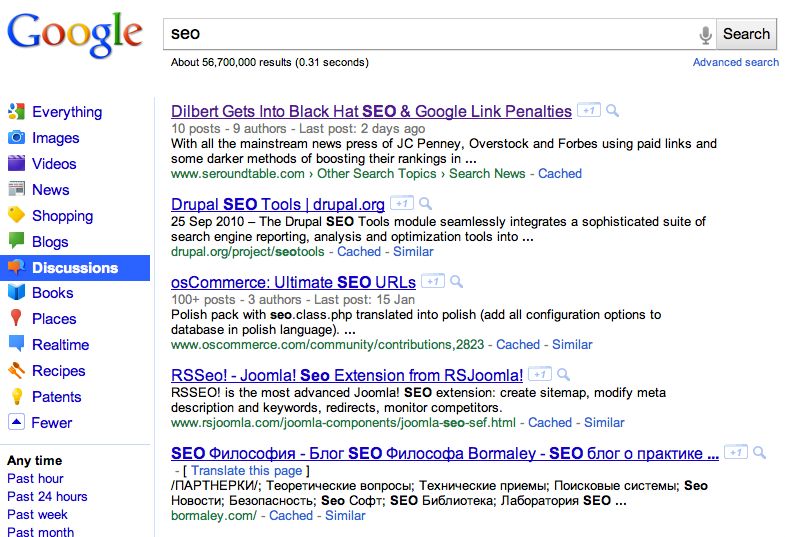Open the Advanced search link

(x=735, y=62)
